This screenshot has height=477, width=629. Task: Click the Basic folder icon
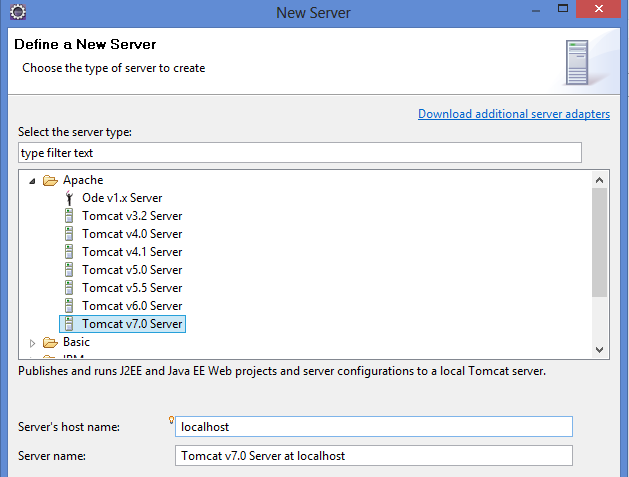(50, 342)
